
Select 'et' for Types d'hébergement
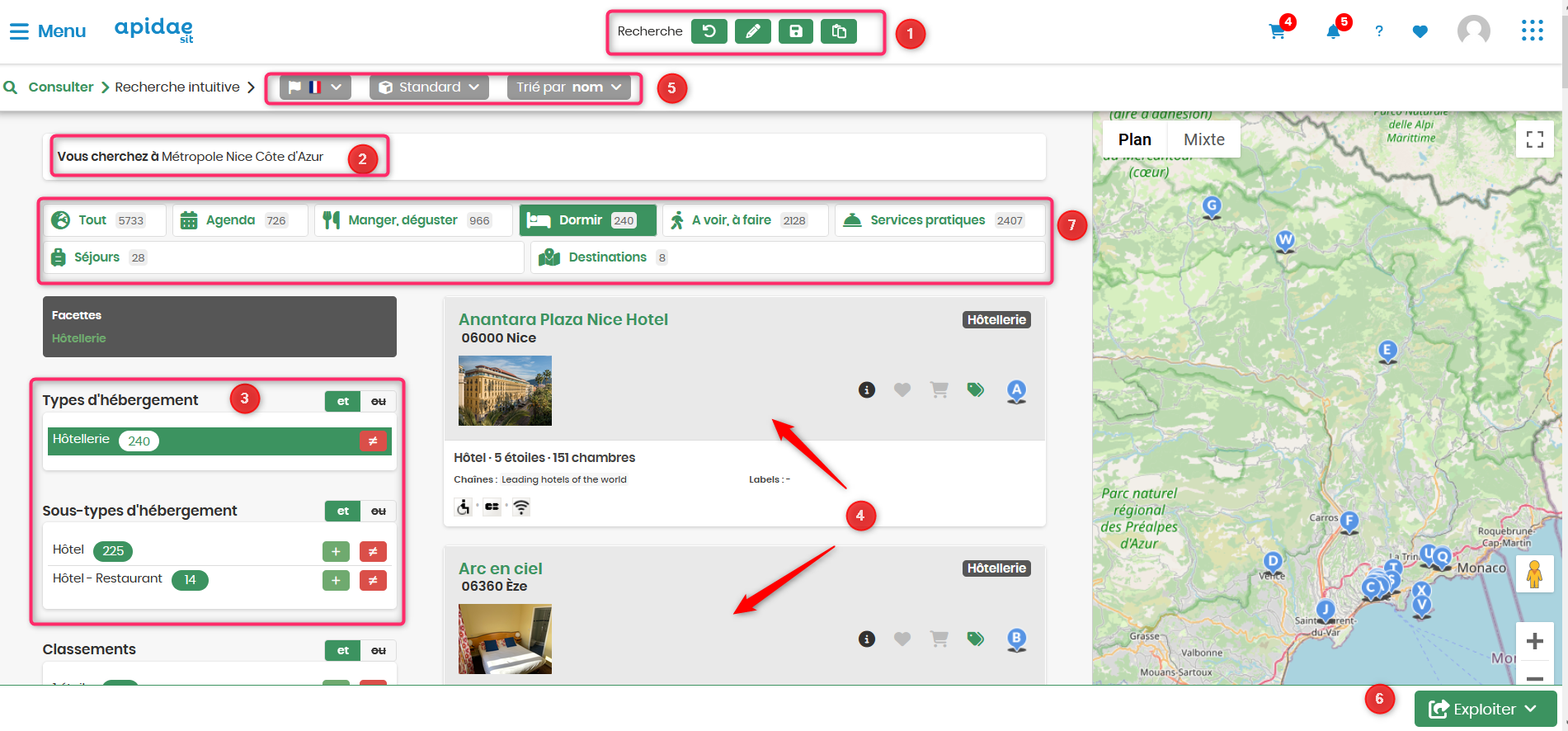(343, 401)
